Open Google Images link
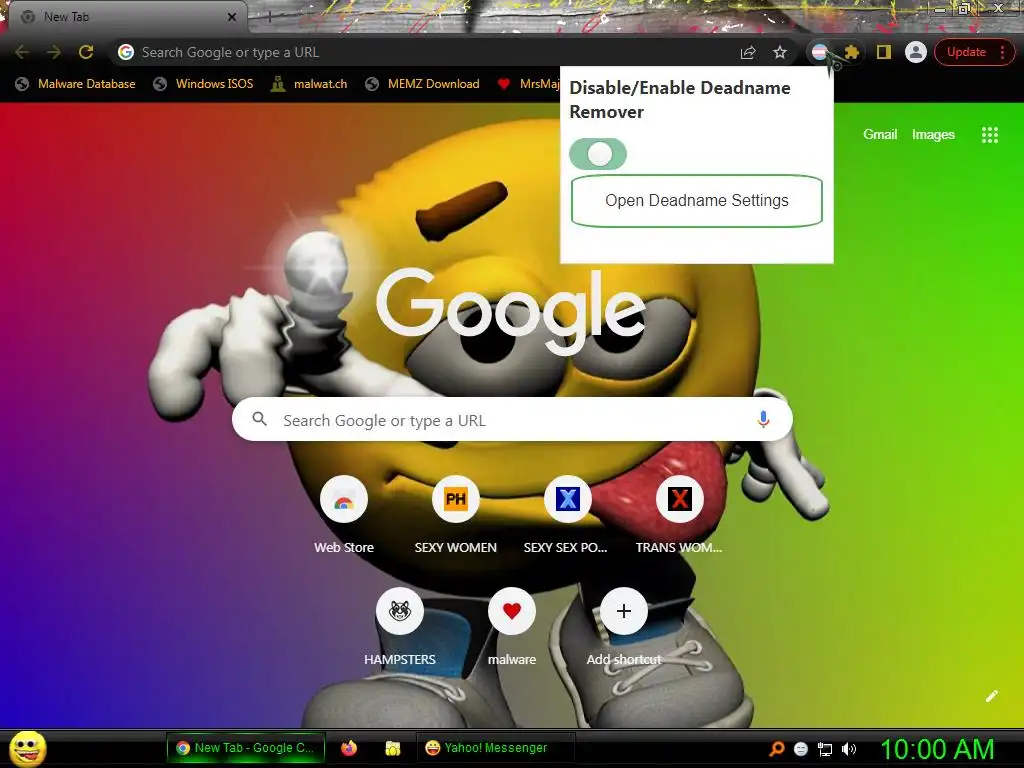 click(x=933, y=135)
